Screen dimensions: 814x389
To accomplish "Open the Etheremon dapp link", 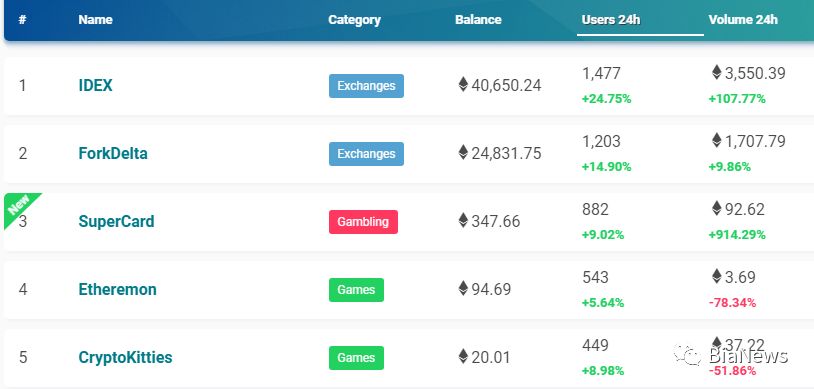I will coord(117,289).
